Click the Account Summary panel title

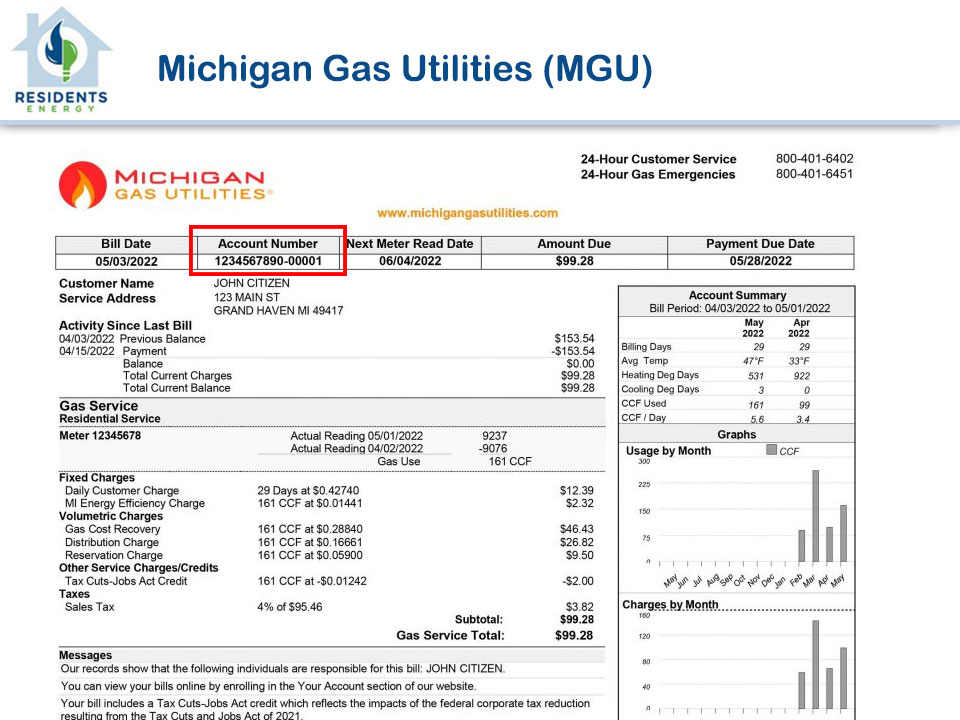click(x=737, y=295)
